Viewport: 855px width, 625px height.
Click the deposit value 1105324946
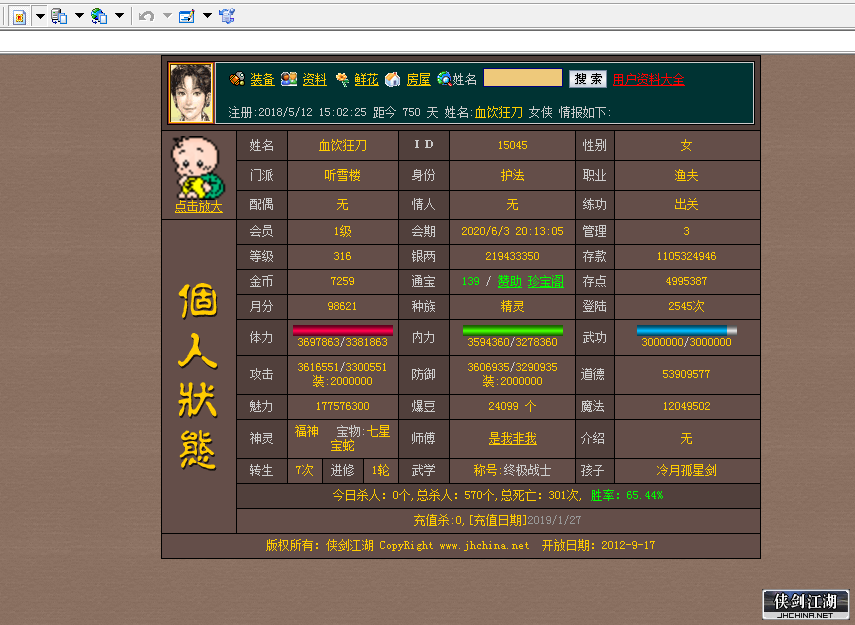(x=687, y=256)
